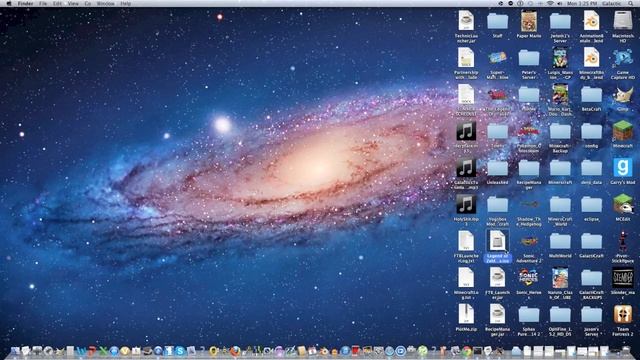The width and height of the screenshot is (640, 360).
Task: Open the Shadow The Hedgehog icon
Action: coord(529,205)
